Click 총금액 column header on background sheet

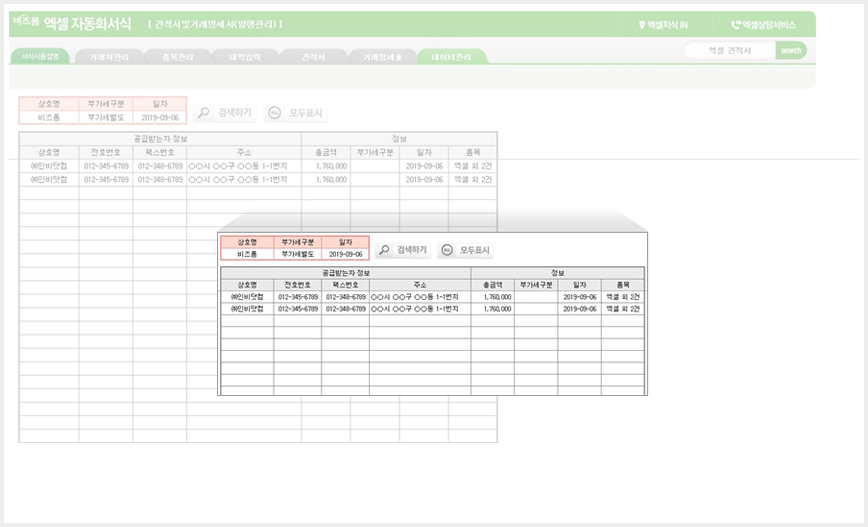(x=326, y=152)
